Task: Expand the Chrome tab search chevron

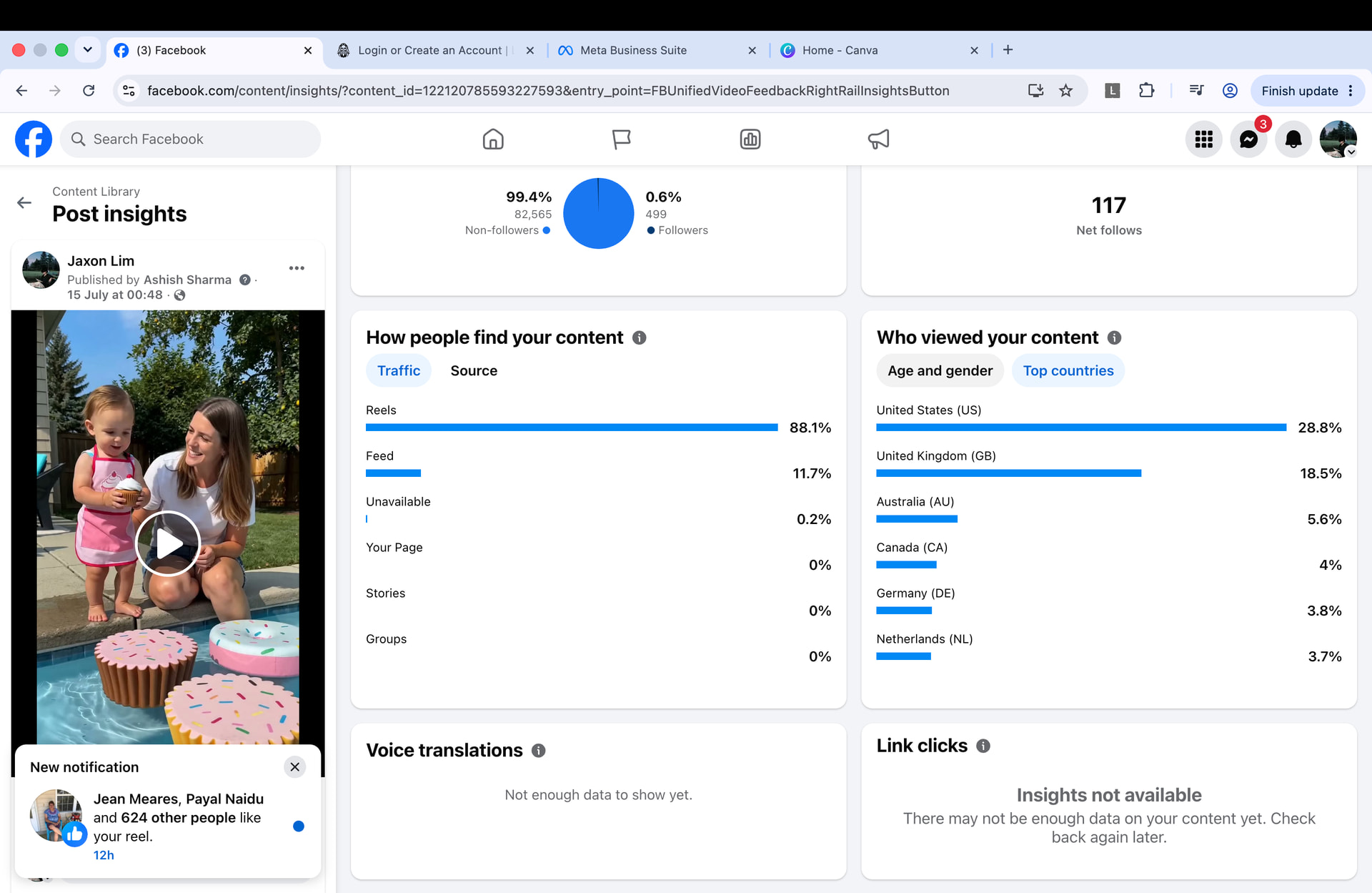Action: coord(88,49)
